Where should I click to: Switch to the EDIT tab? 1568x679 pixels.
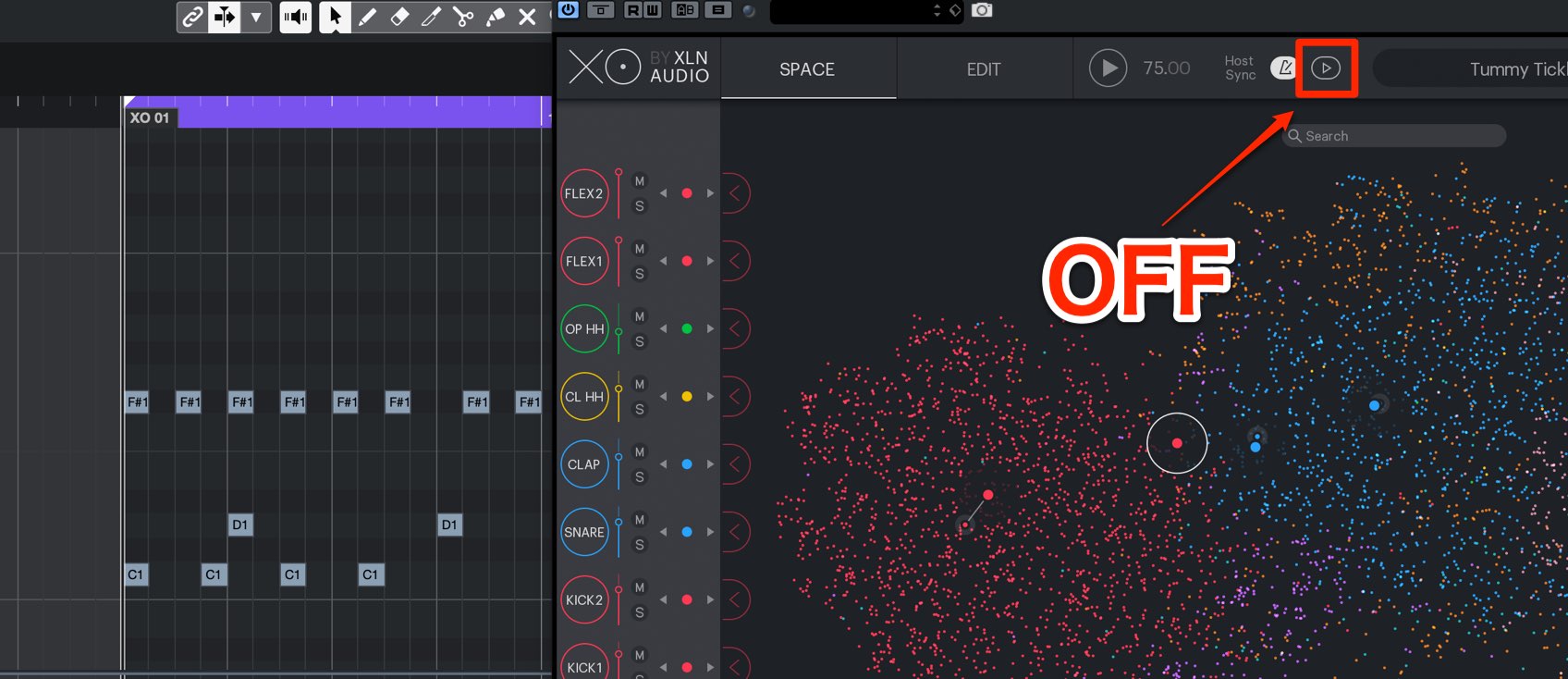(x=984, y=69)
